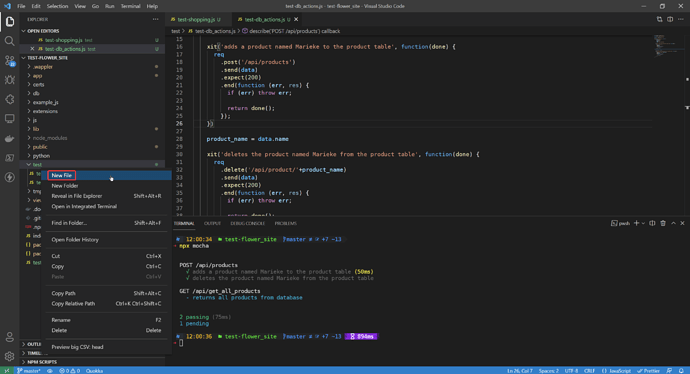Open the Docker view icon

pos(9,139)
